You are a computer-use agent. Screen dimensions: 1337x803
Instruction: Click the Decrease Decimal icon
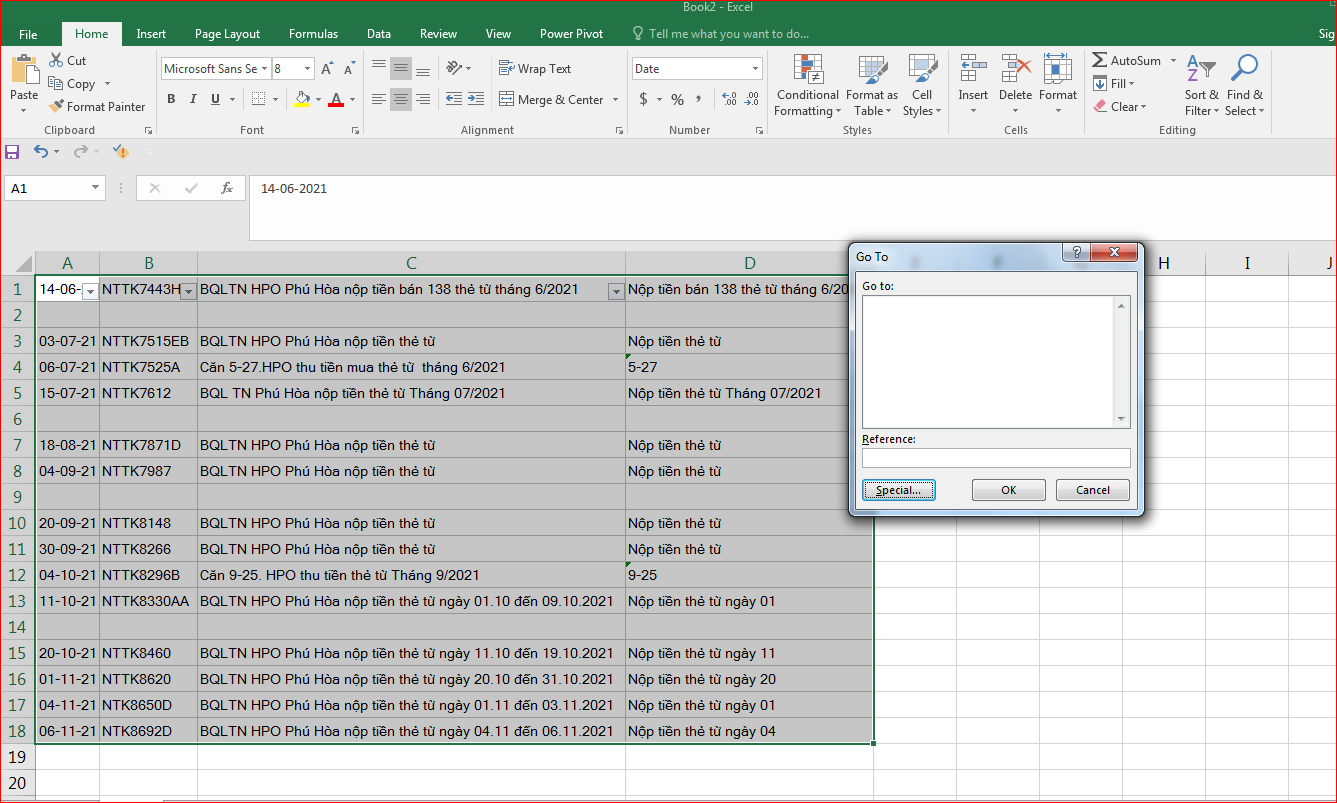pos(751,99)
